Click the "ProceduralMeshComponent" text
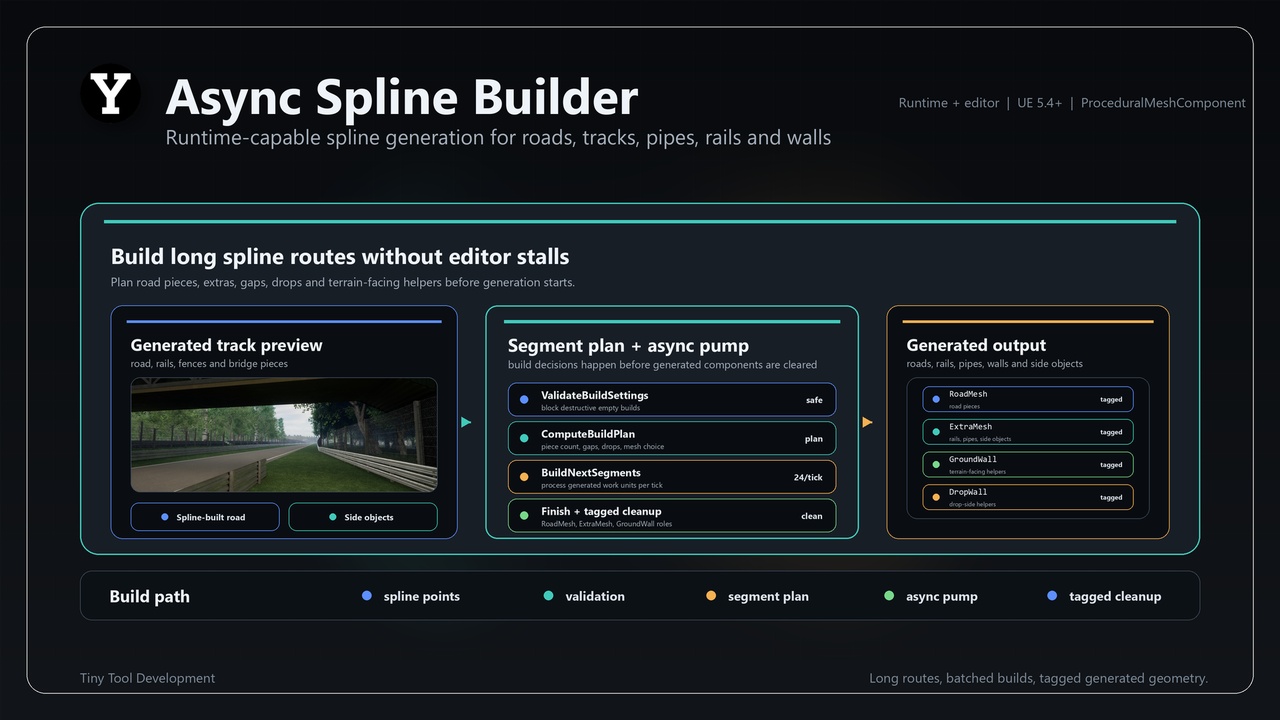The height and width of the screenshot is (720, 1280). [1163, 103]
